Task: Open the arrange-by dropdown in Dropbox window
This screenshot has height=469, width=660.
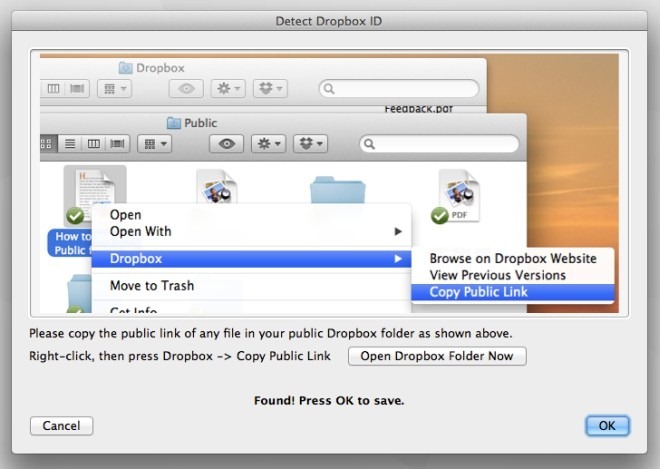Action: point(114,88)
